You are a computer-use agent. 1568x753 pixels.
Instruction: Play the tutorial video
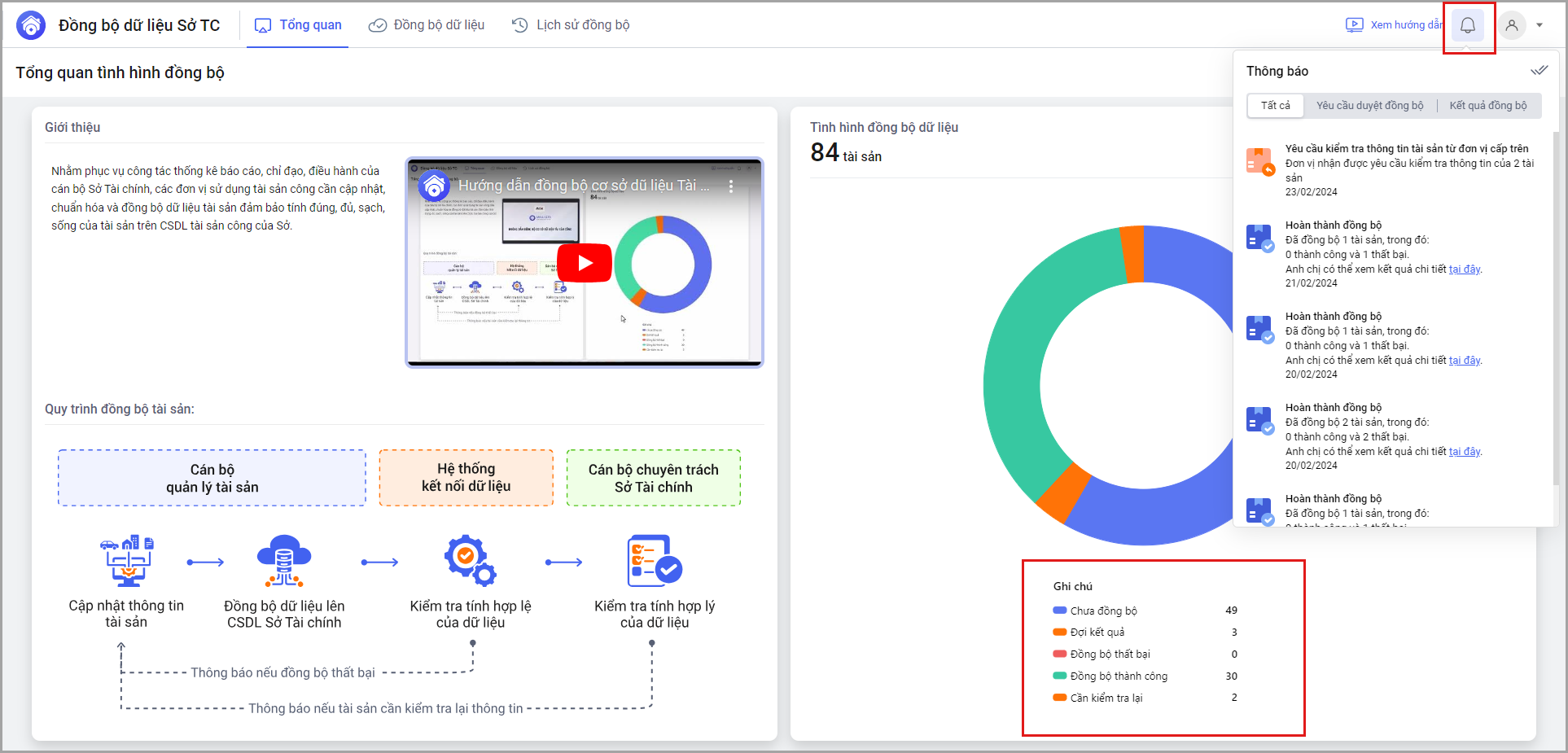point(584,263)
